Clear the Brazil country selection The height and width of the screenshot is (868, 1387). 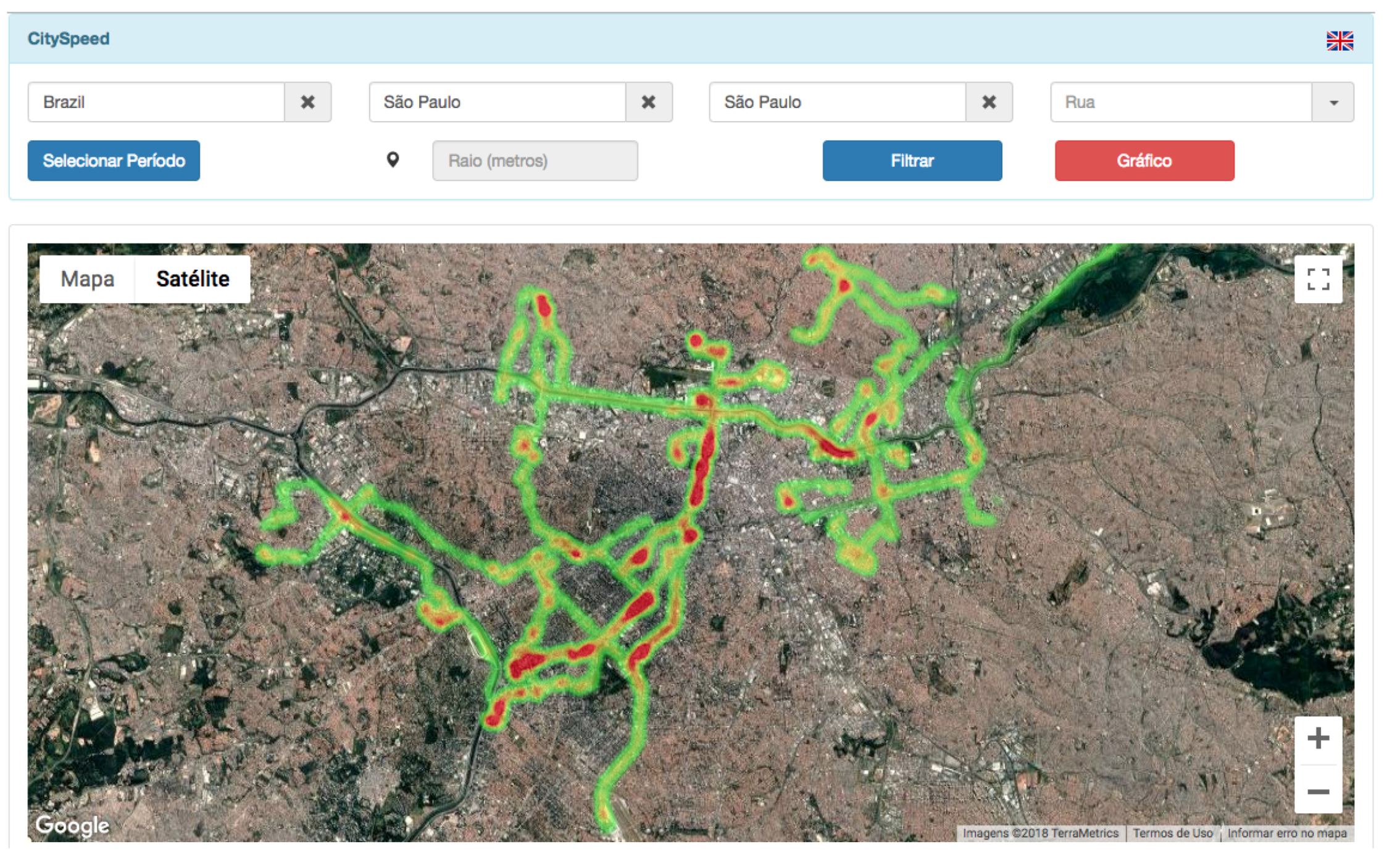click(307, 102)
